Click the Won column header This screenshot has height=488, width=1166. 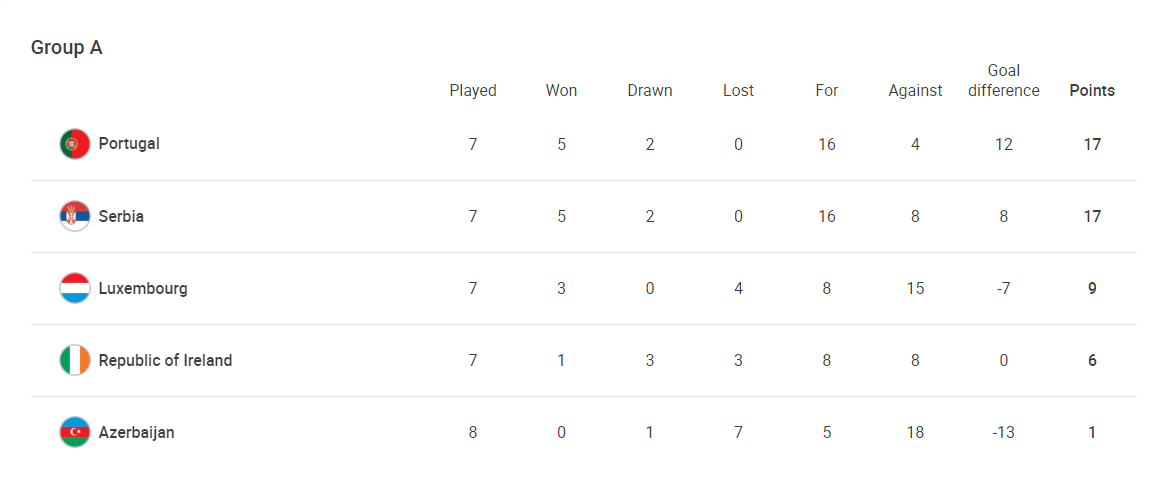tap(561, 91)
